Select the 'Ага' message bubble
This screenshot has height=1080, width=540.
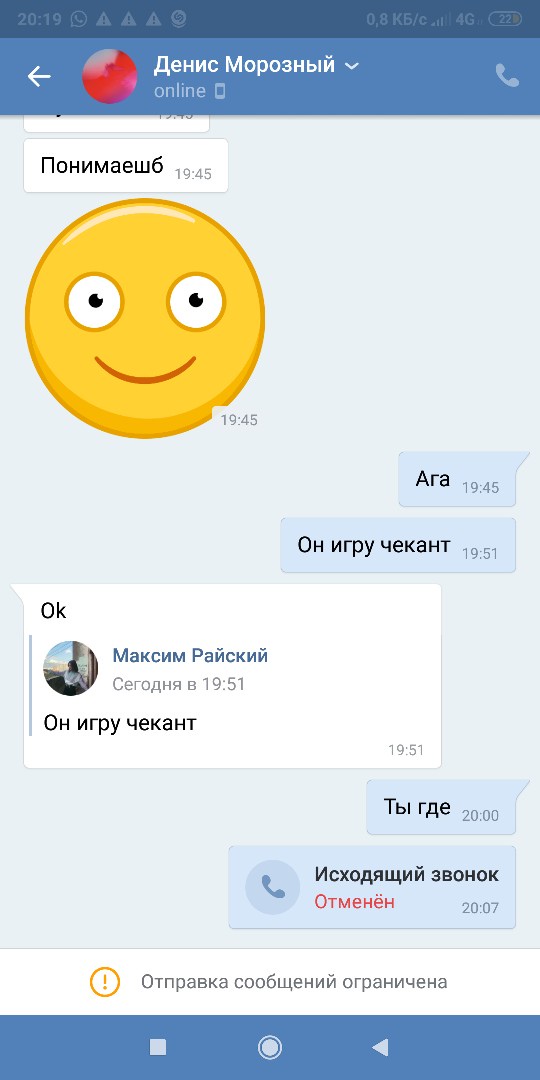click(x=457, y=479)
